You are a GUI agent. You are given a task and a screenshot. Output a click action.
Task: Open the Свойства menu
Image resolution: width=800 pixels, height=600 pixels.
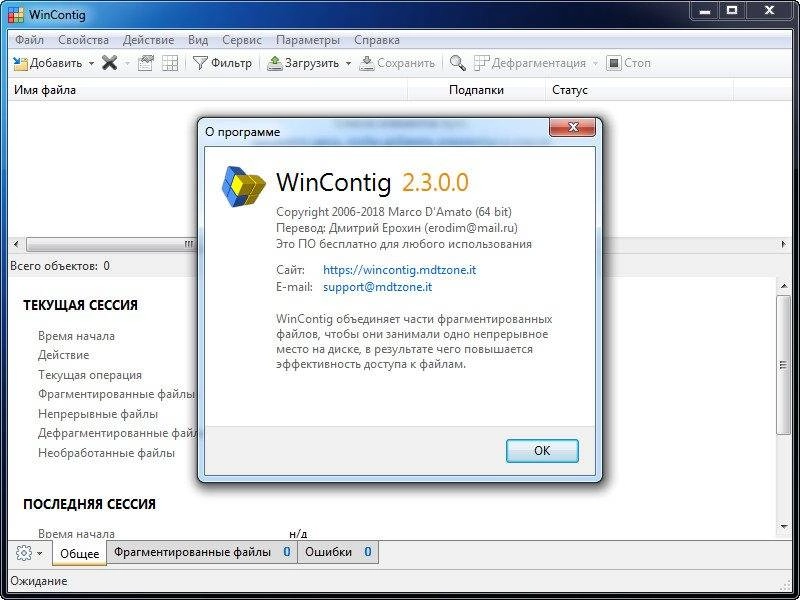83,40
